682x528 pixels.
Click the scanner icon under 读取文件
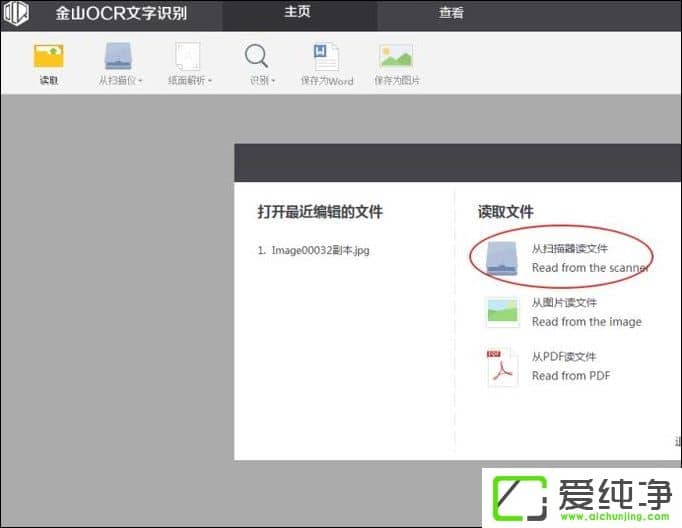pos(502,258)
